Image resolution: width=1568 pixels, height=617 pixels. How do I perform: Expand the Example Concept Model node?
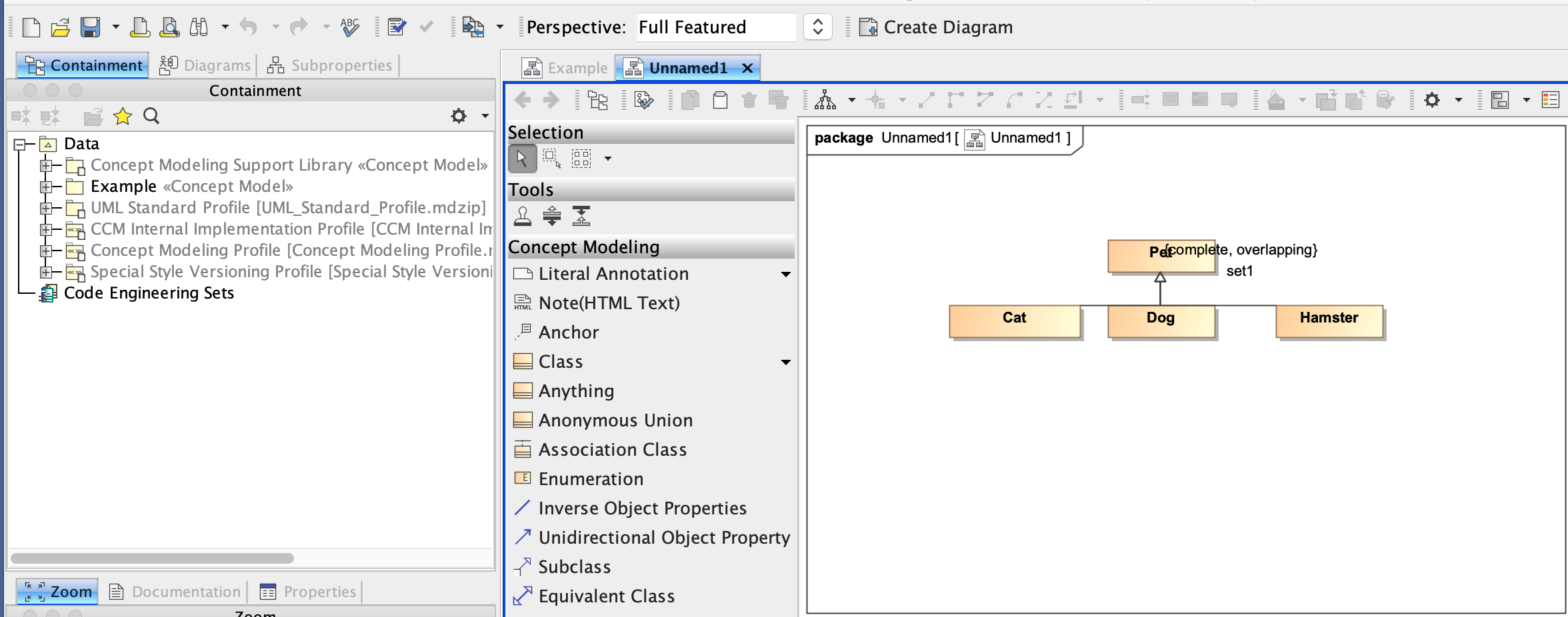46,187
